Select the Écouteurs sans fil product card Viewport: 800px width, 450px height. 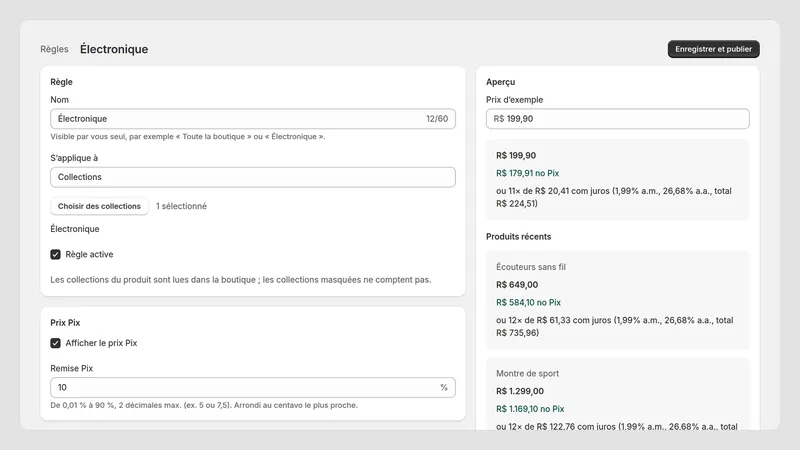coord(617,299)
